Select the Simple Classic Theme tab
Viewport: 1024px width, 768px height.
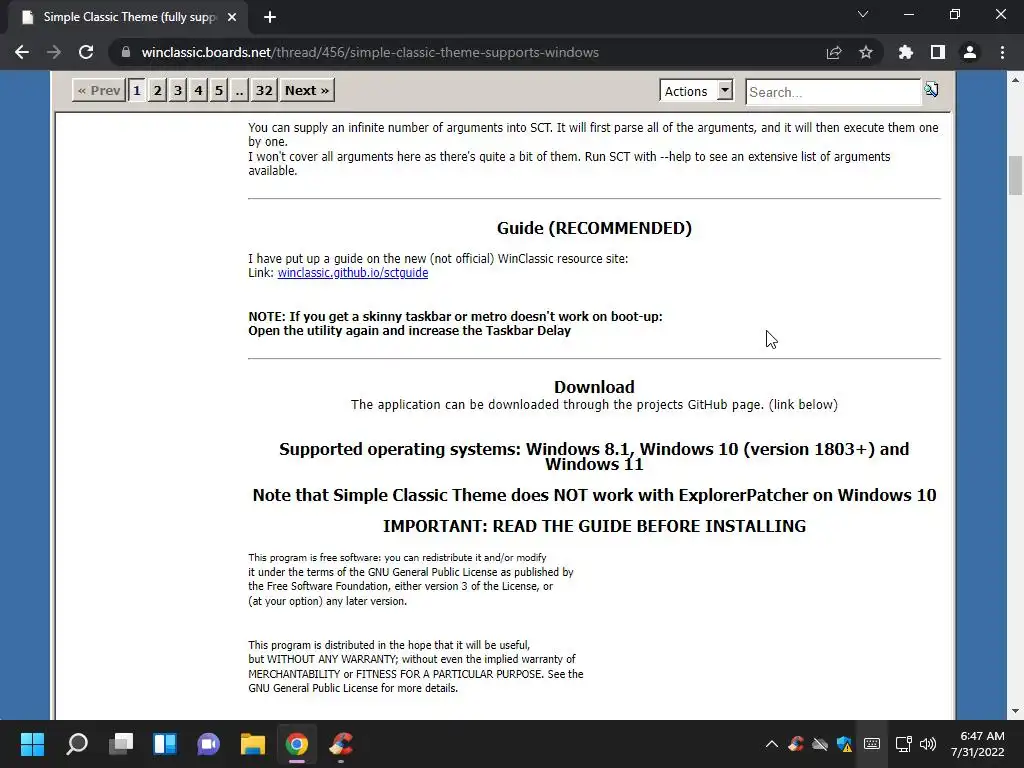pyautogui.click(x=128, y=18)
